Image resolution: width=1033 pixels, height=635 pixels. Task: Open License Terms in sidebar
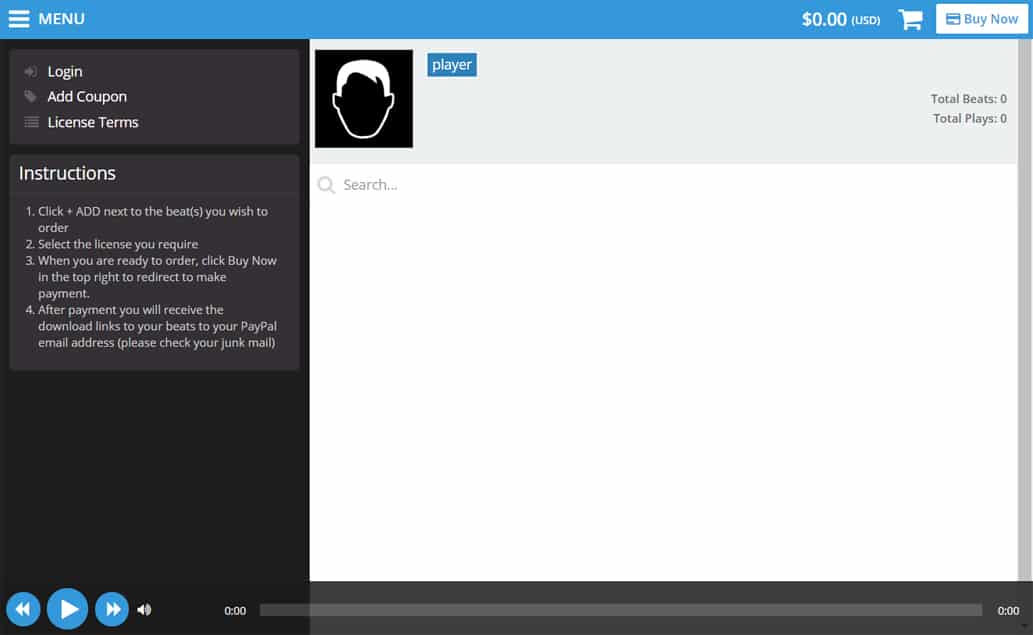pos(93,122)
